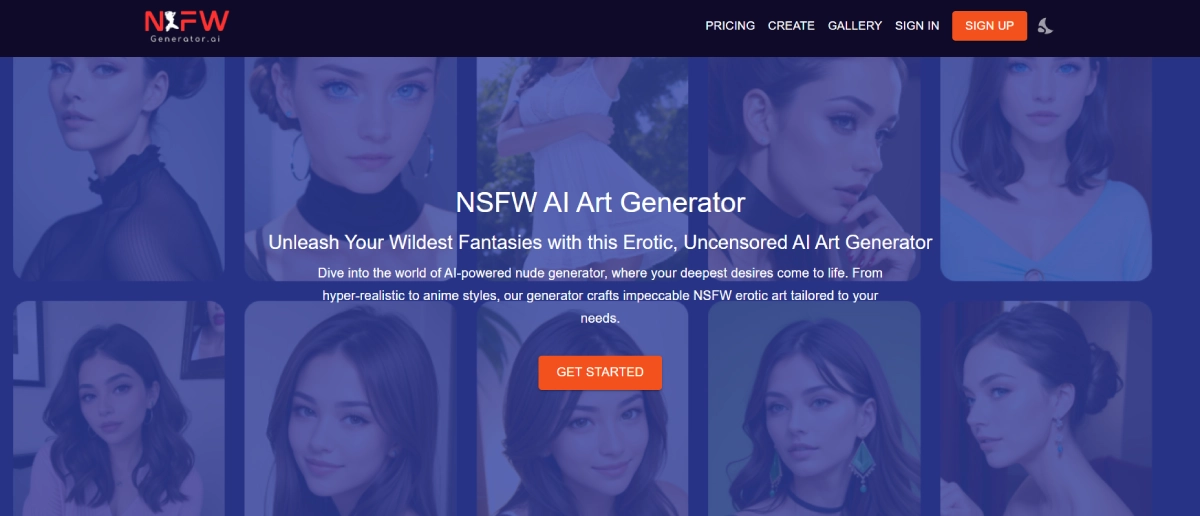Click the NSFW Generator.ai logo
The height and width of the screenshot is (516, 1200).
coord(186,26)
